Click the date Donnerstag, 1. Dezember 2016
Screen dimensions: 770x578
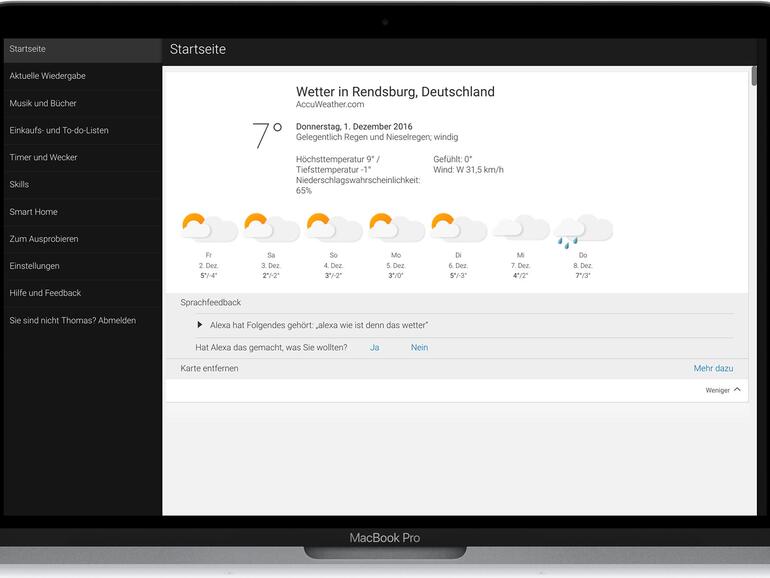coord(354,126)
